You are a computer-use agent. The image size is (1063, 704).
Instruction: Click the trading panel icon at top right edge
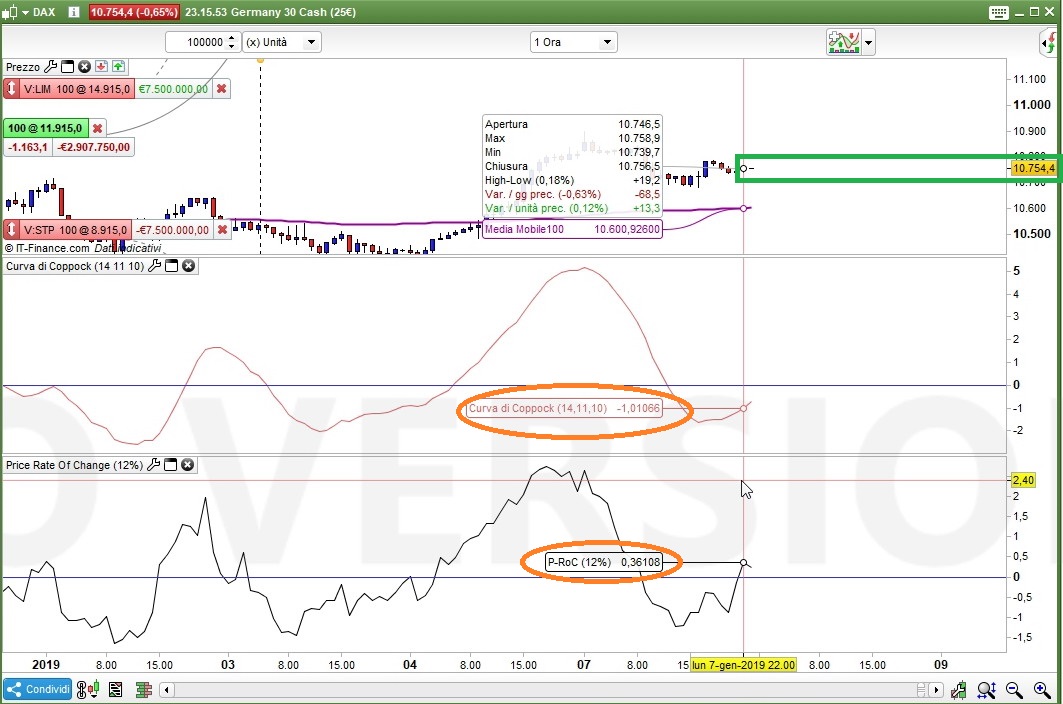click(1050, 43)
